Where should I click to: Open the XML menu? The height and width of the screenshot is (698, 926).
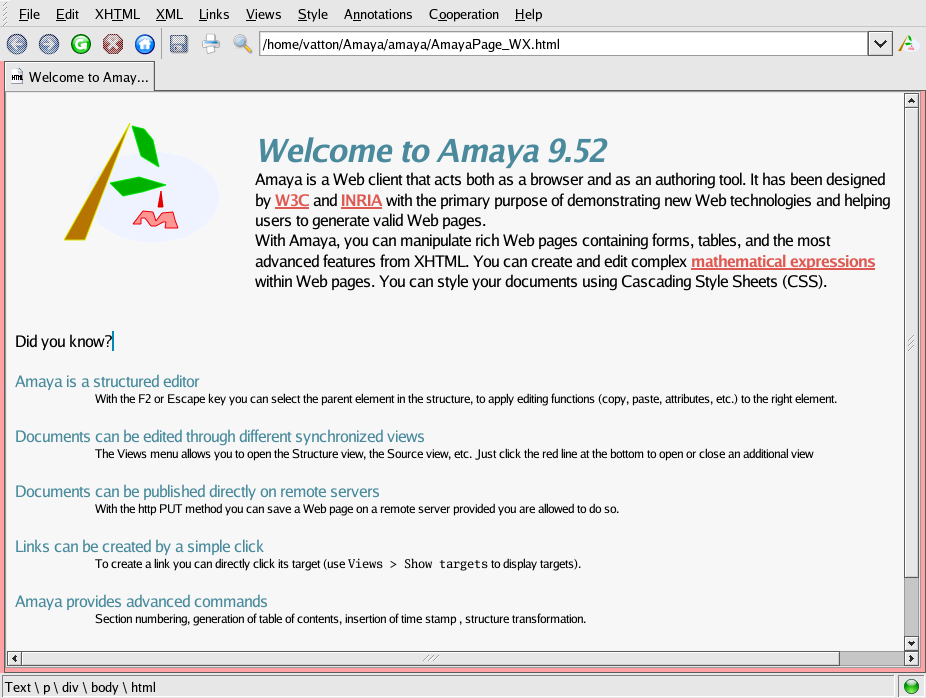[169, 14]
